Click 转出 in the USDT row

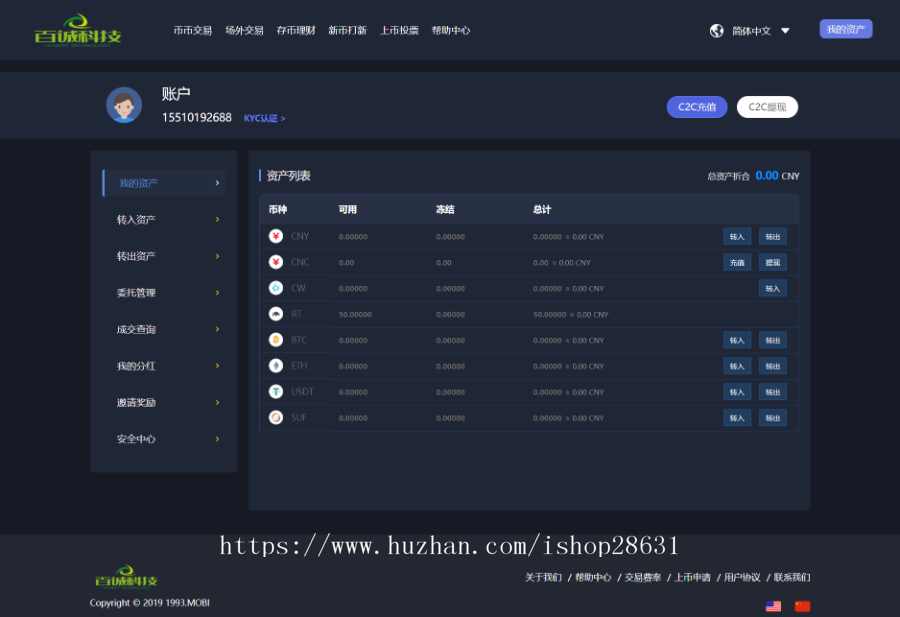773,392
